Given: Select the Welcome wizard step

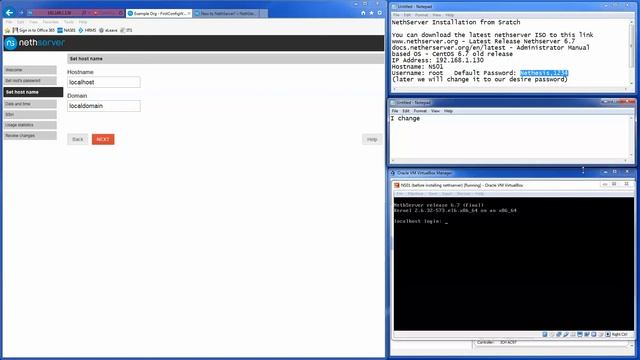Looking at the screenshot, I should [x=30, y=70].
